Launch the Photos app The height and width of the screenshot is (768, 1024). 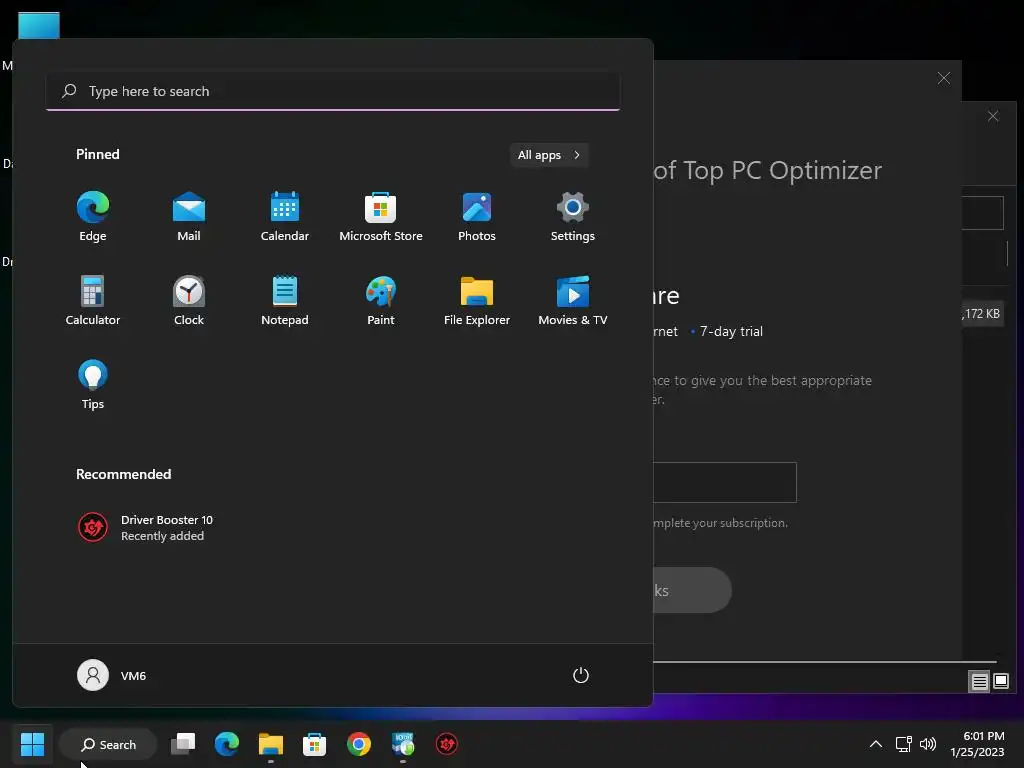tap(477, 217)
